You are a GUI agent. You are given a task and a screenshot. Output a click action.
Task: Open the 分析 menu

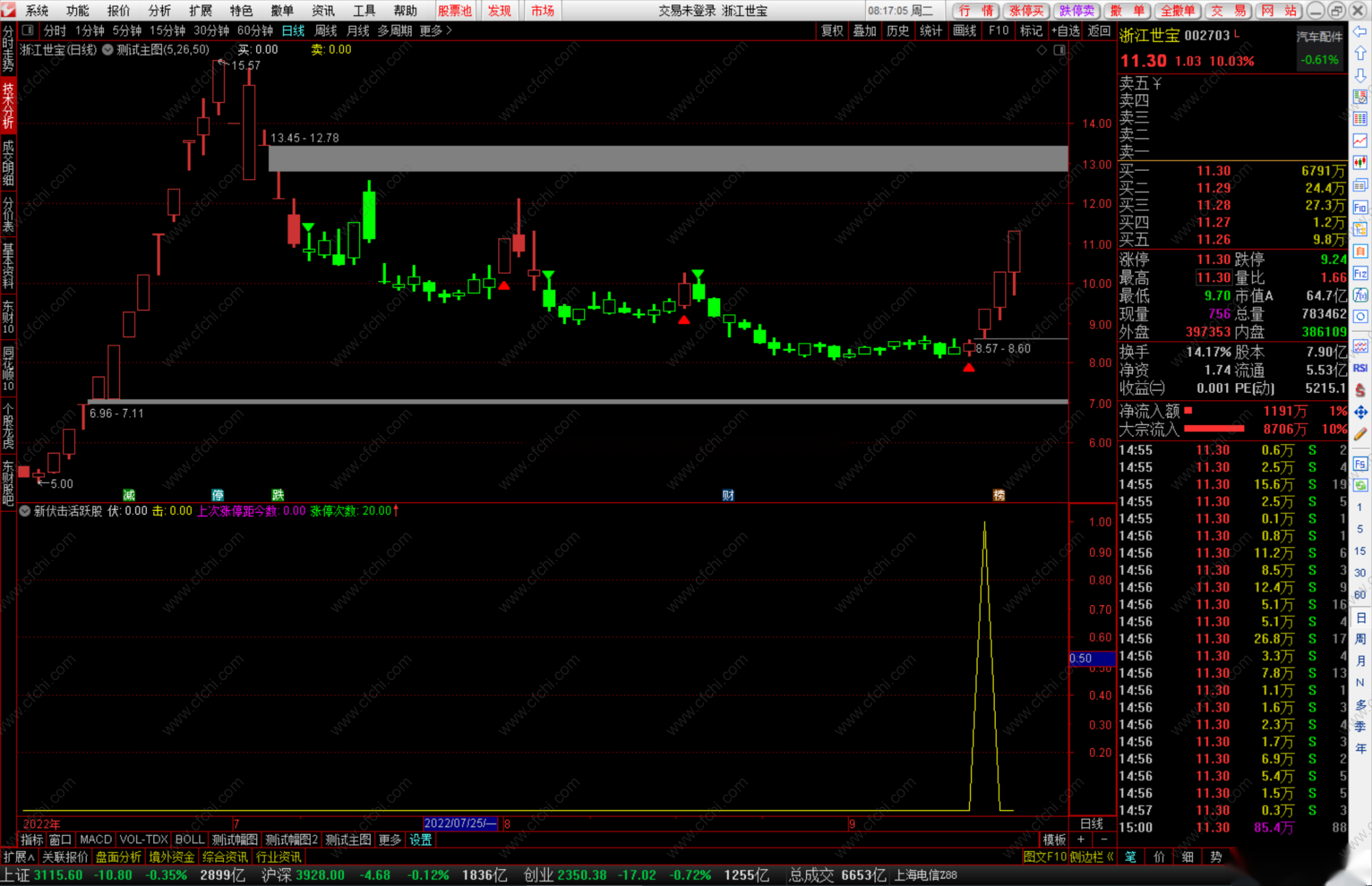(x=158, y=10)
